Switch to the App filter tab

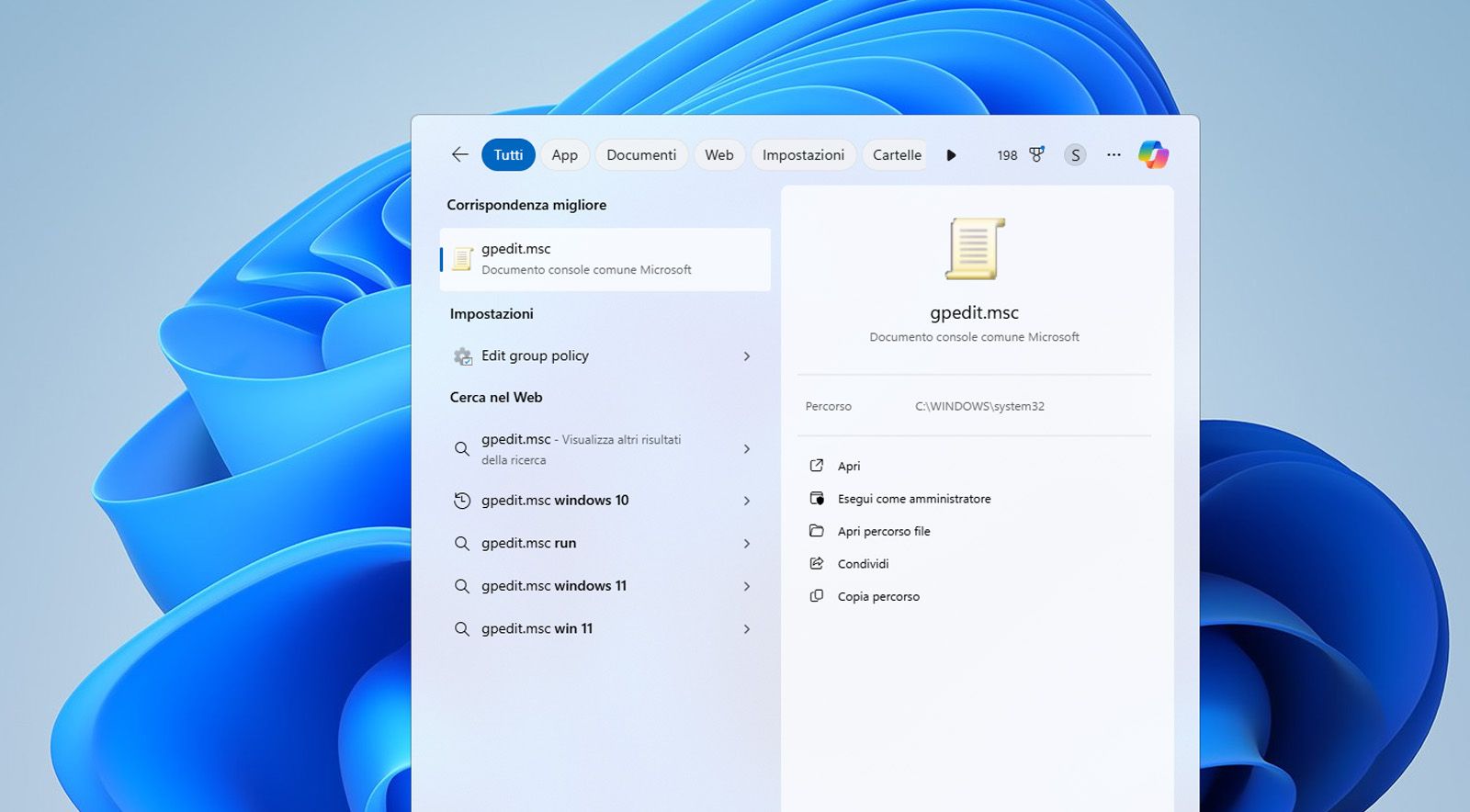tap(564, 155)
